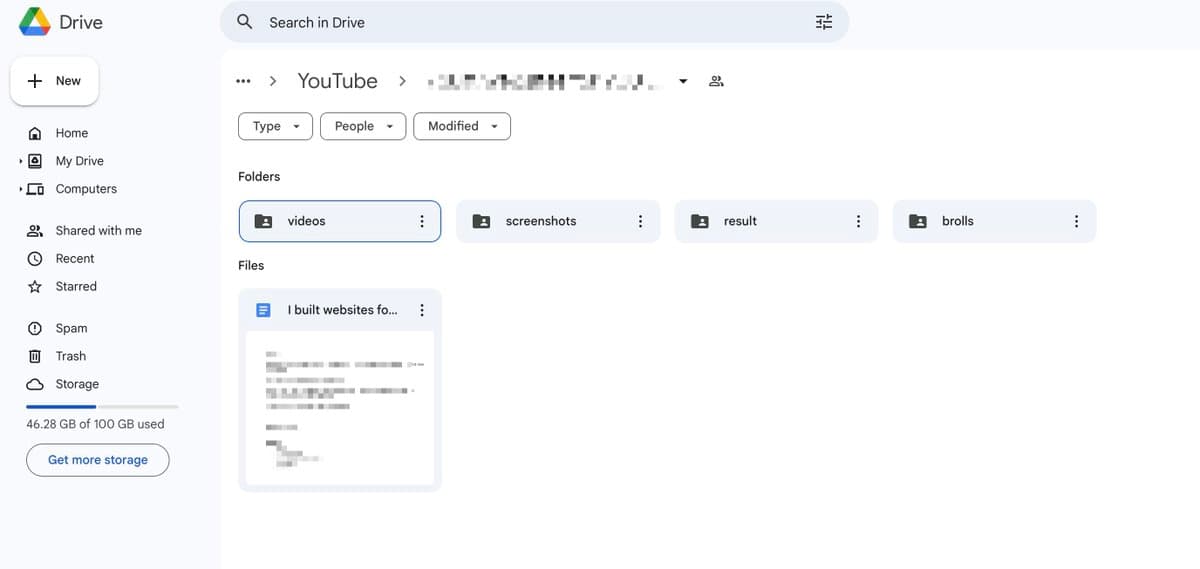Select the screenshots folder

pyautogui.click(x=558, y=221)
